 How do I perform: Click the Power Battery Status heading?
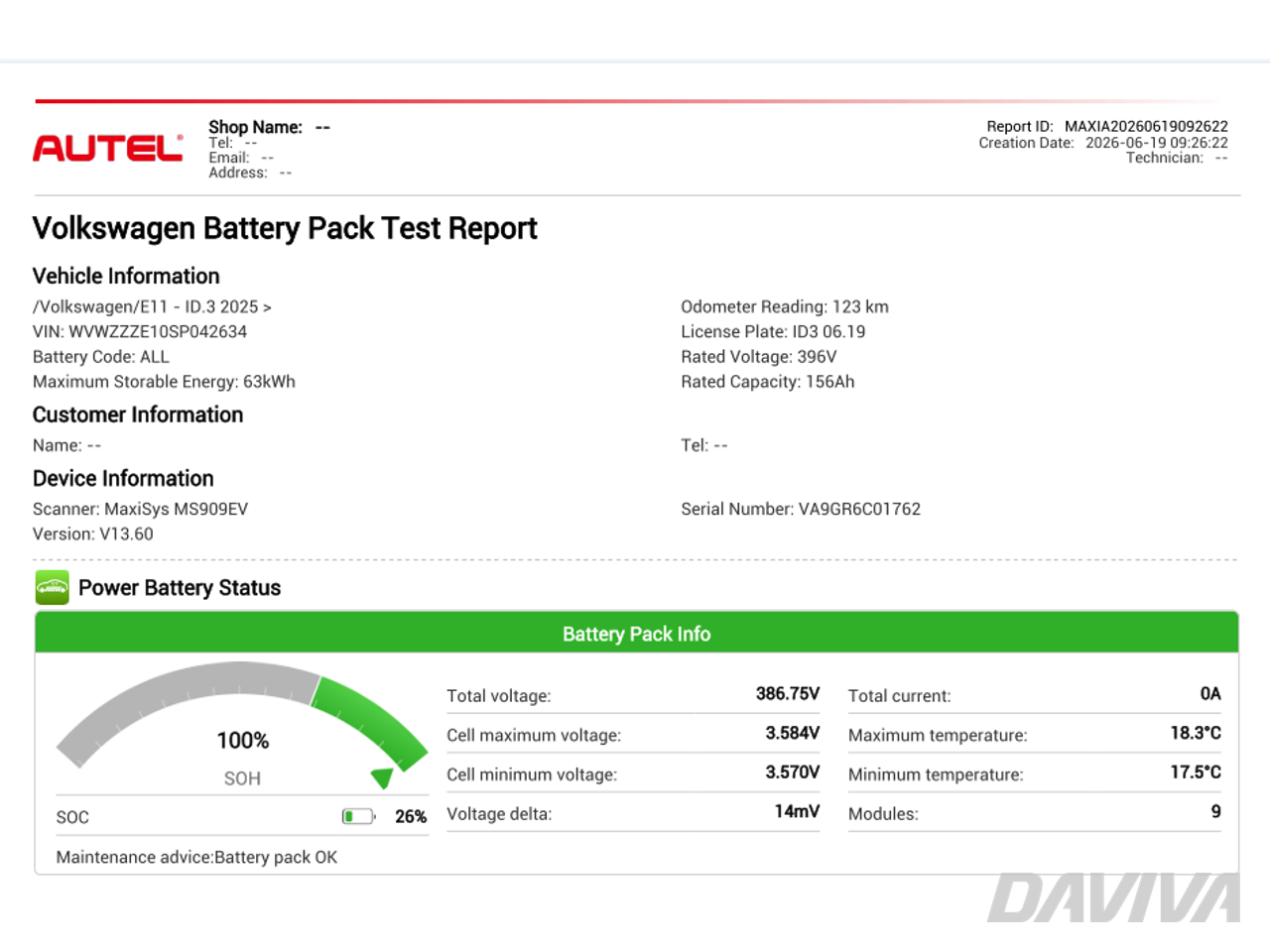[x=180, y=588]
